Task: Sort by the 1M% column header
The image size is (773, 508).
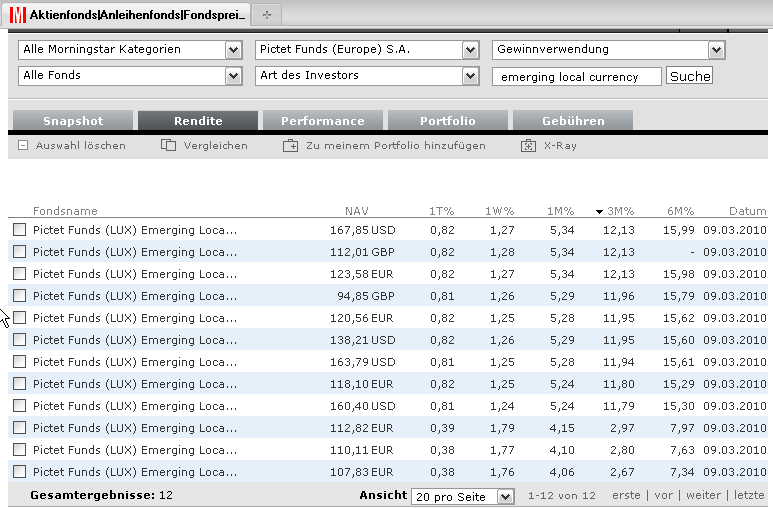Action: click(x=561, y=211)
